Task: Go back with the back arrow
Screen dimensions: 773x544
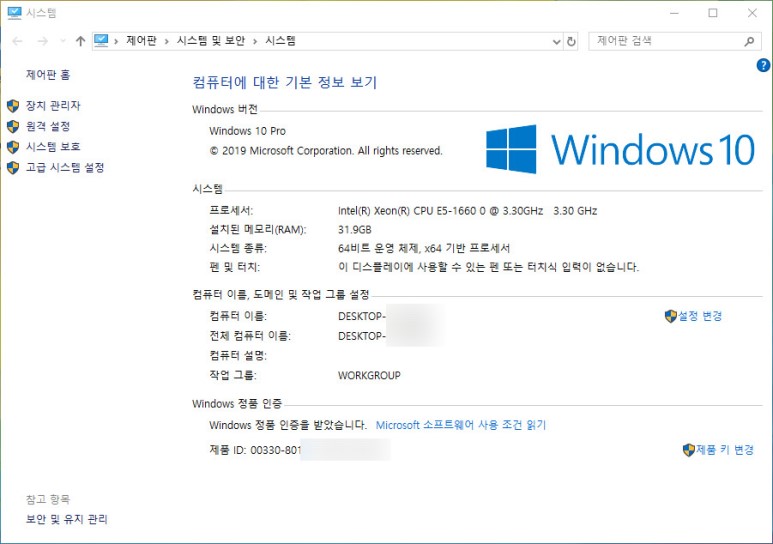Action: pyautogui.click(x=17, y=41)
